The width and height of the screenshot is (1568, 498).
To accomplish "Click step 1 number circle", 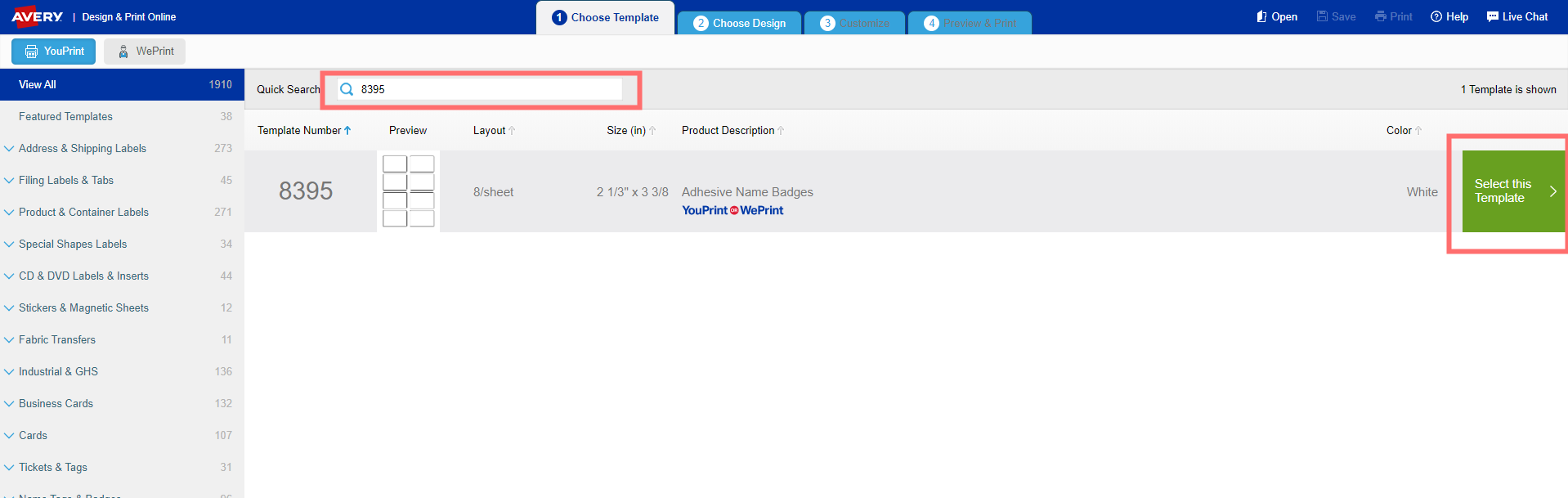I will (x=559, y=17).
